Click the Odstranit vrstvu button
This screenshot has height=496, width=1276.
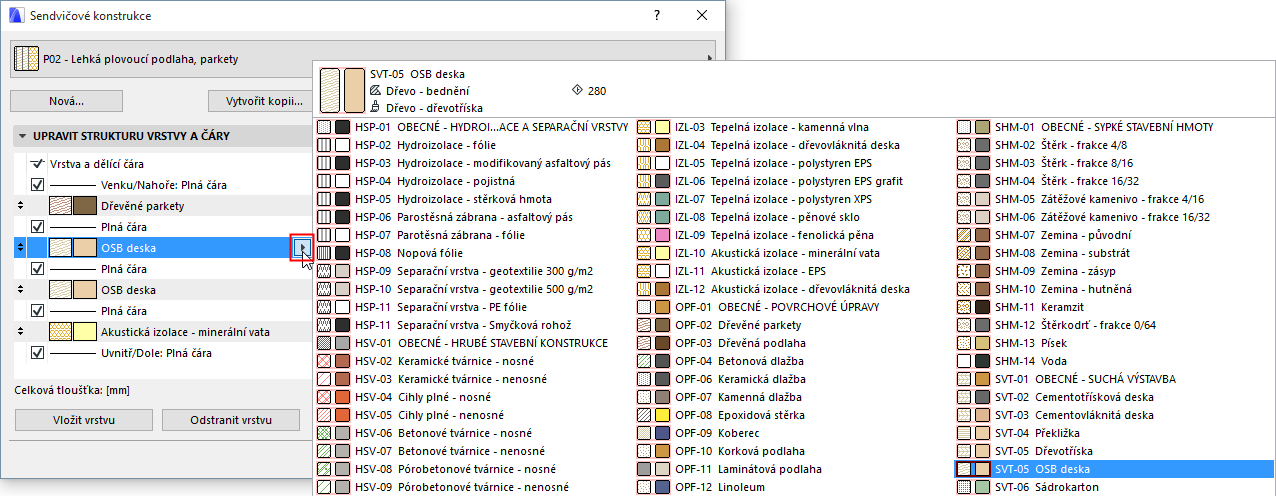[231, 419]
